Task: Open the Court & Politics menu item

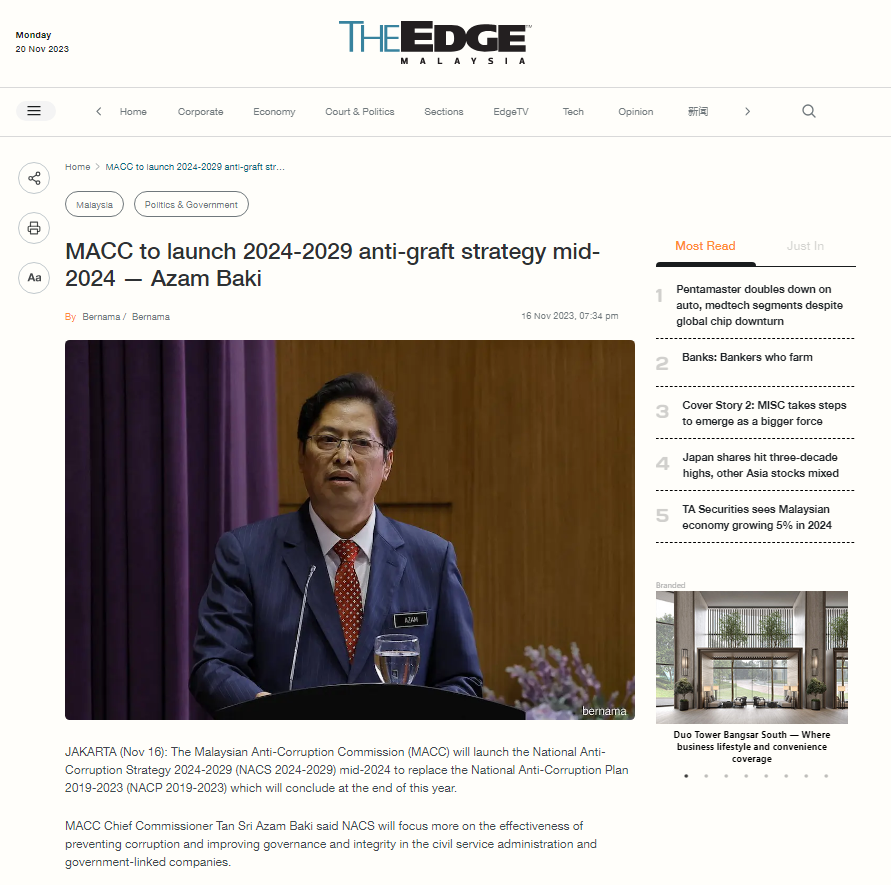Action: coord(360,112)
